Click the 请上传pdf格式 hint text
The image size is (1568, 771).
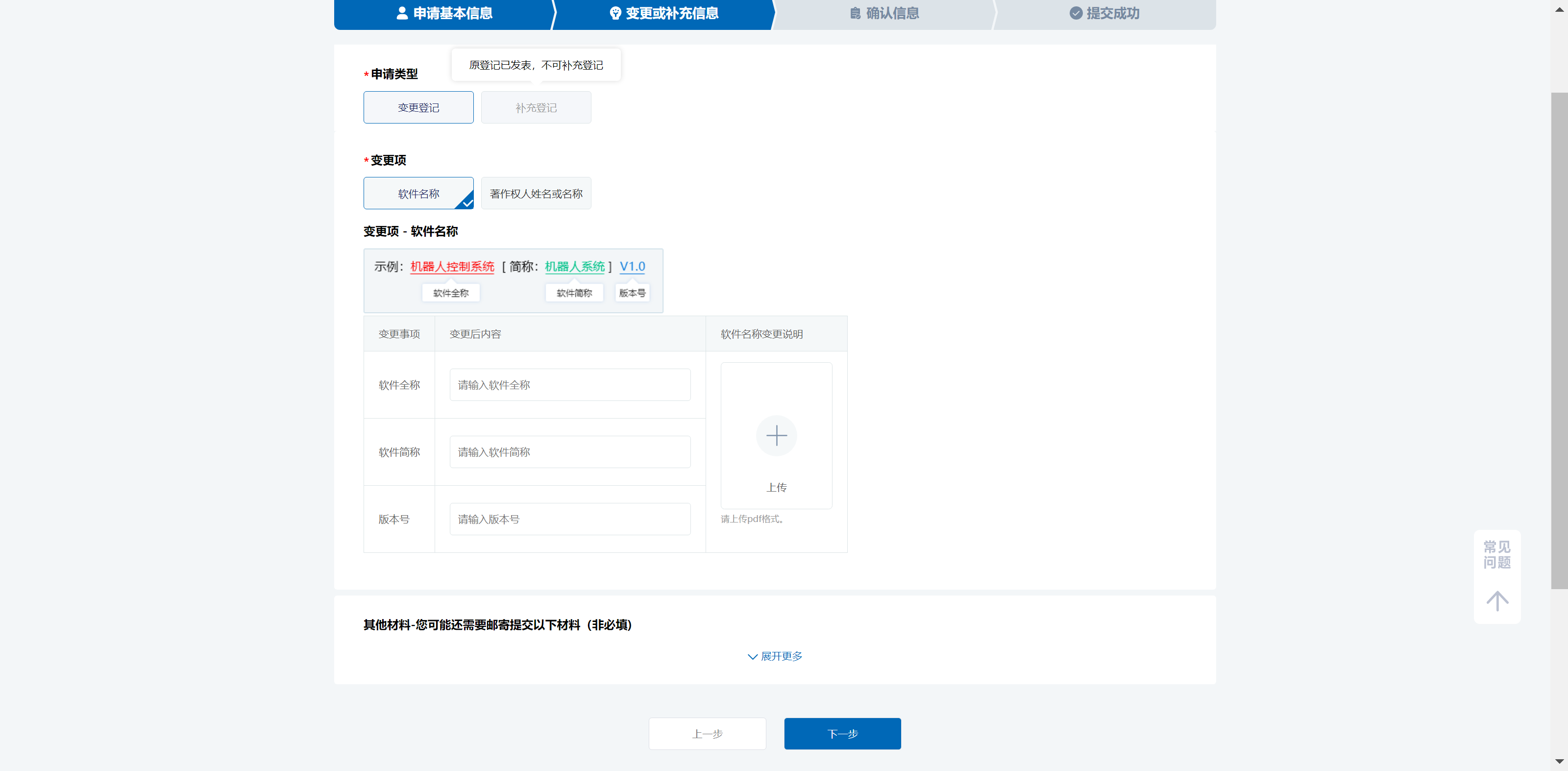coord(753,519)
